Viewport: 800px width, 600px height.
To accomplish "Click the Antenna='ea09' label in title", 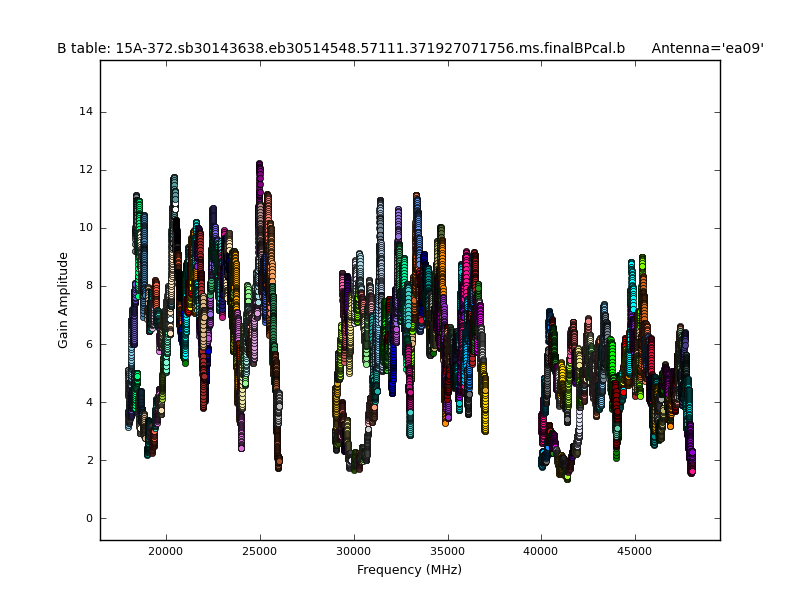I will (707, 48).
